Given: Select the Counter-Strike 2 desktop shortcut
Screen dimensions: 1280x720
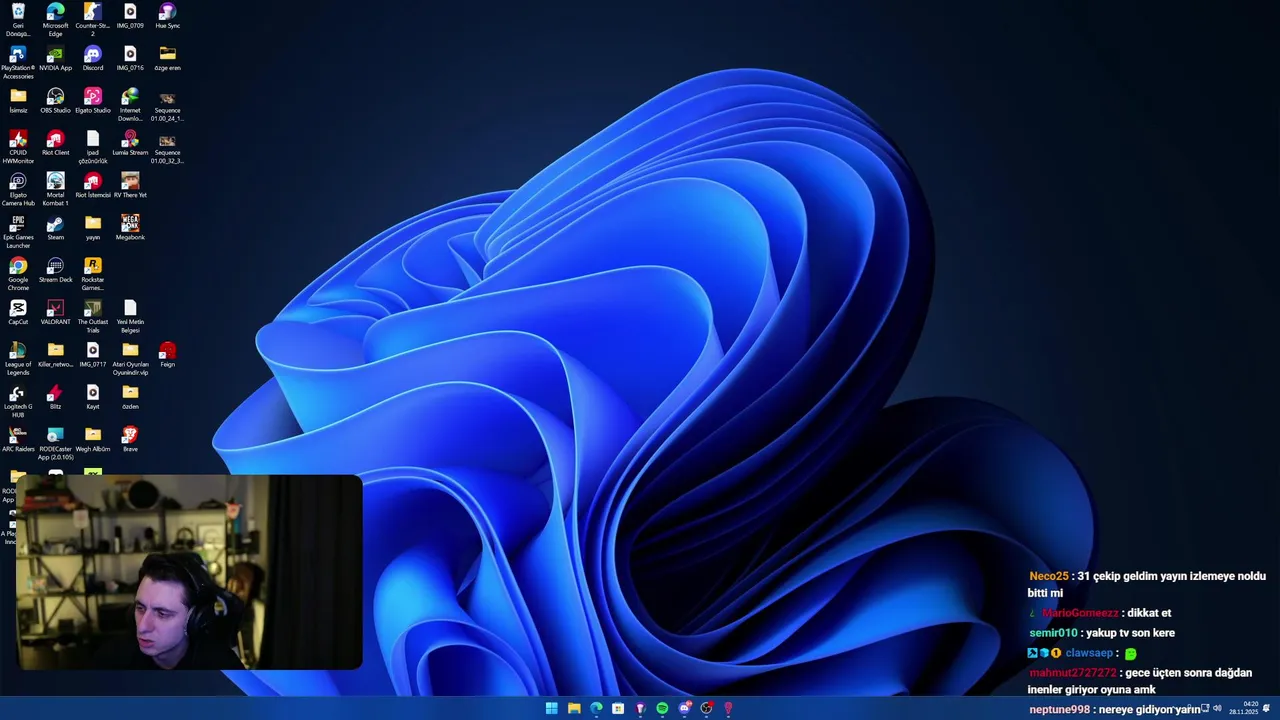Looking at the screenshot, I should [93, 19].
